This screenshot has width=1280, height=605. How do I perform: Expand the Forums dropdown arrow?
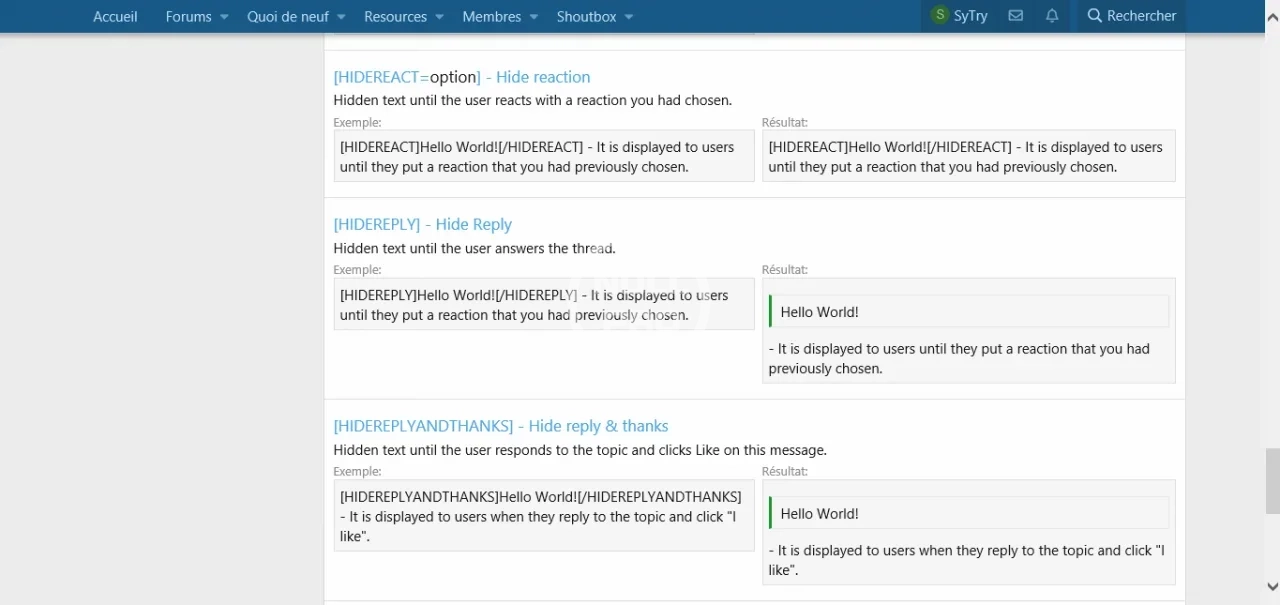(x=224, y=17)
